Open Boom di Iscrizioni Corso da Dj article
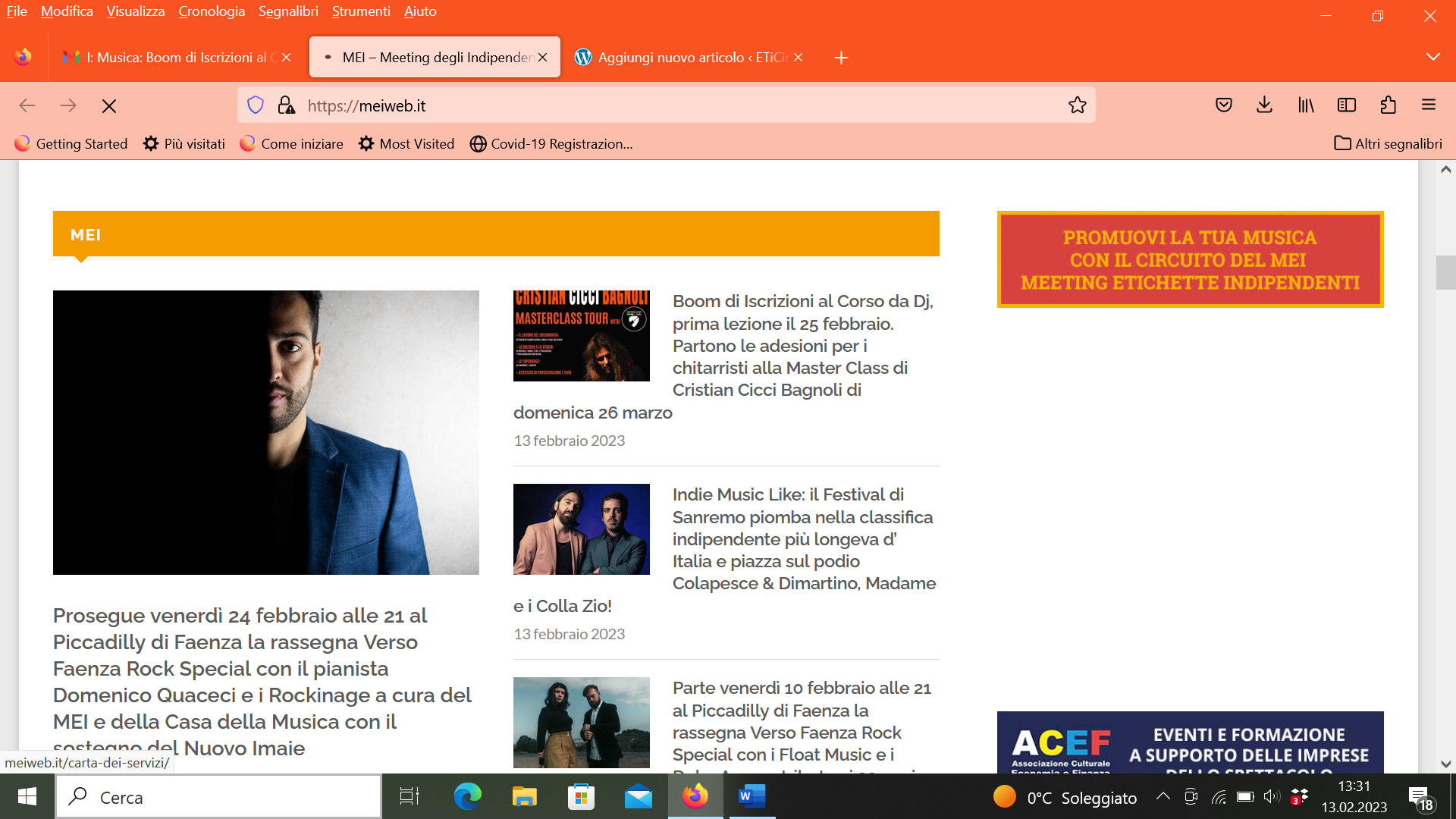 pos(726,356)
